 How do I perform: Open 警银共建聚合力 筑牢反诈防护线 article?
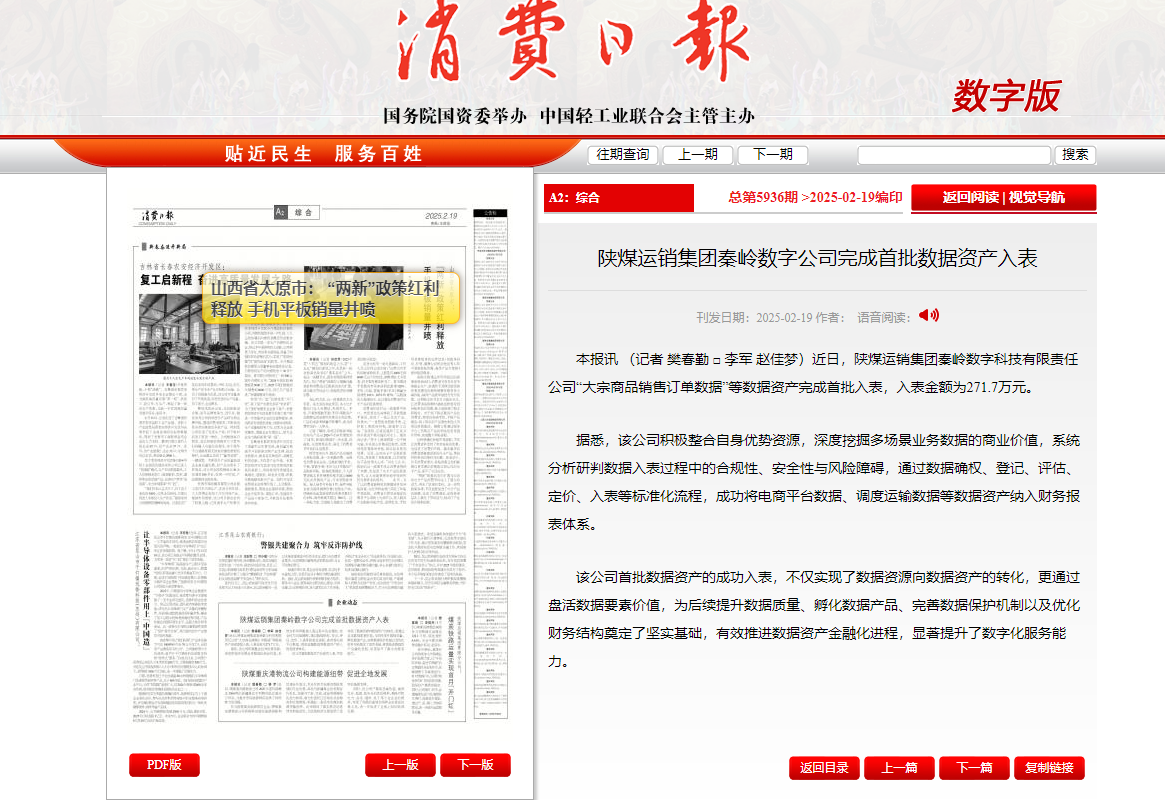311,545
